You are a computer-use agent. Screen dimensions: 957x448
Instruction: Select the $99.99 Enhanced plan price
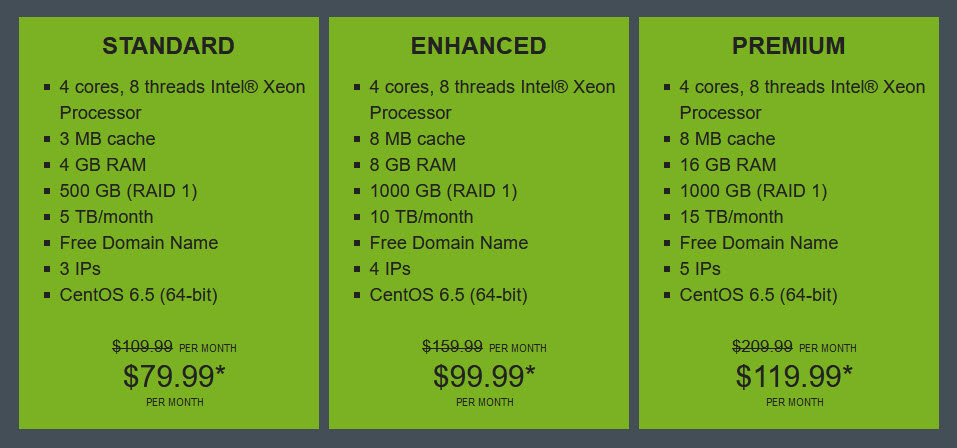[485, 376]
